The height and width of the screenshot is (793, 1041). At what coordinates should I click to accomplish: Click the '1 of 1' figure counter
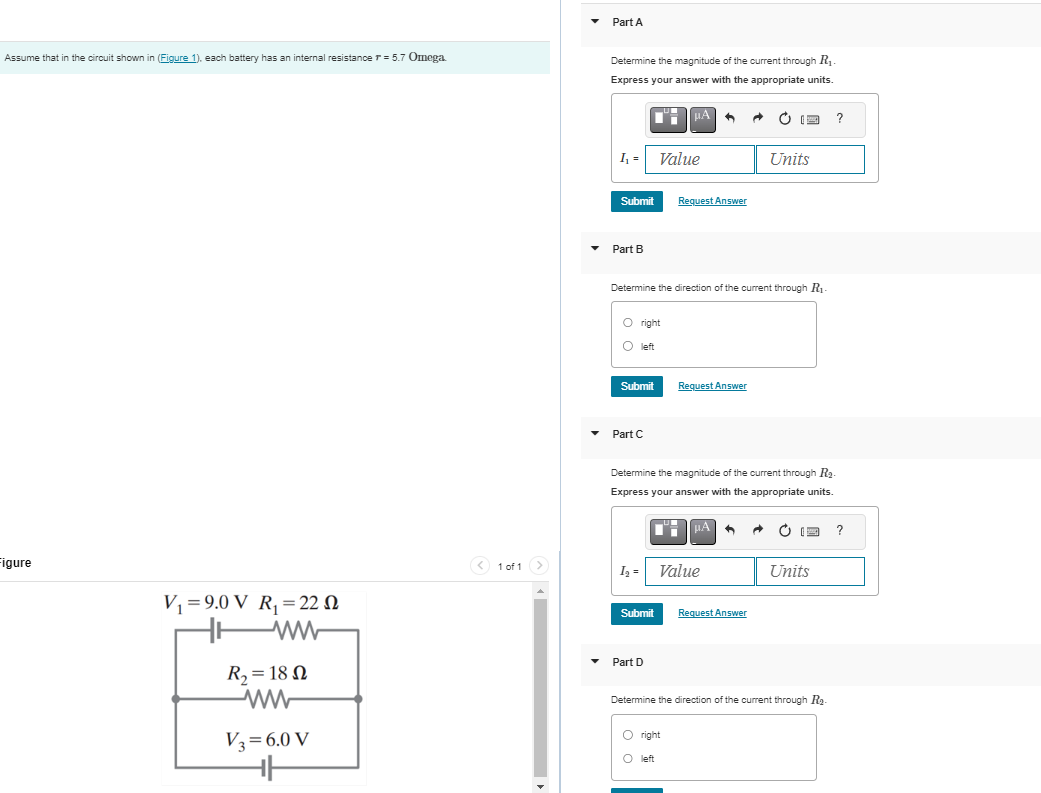pos(509,567)
